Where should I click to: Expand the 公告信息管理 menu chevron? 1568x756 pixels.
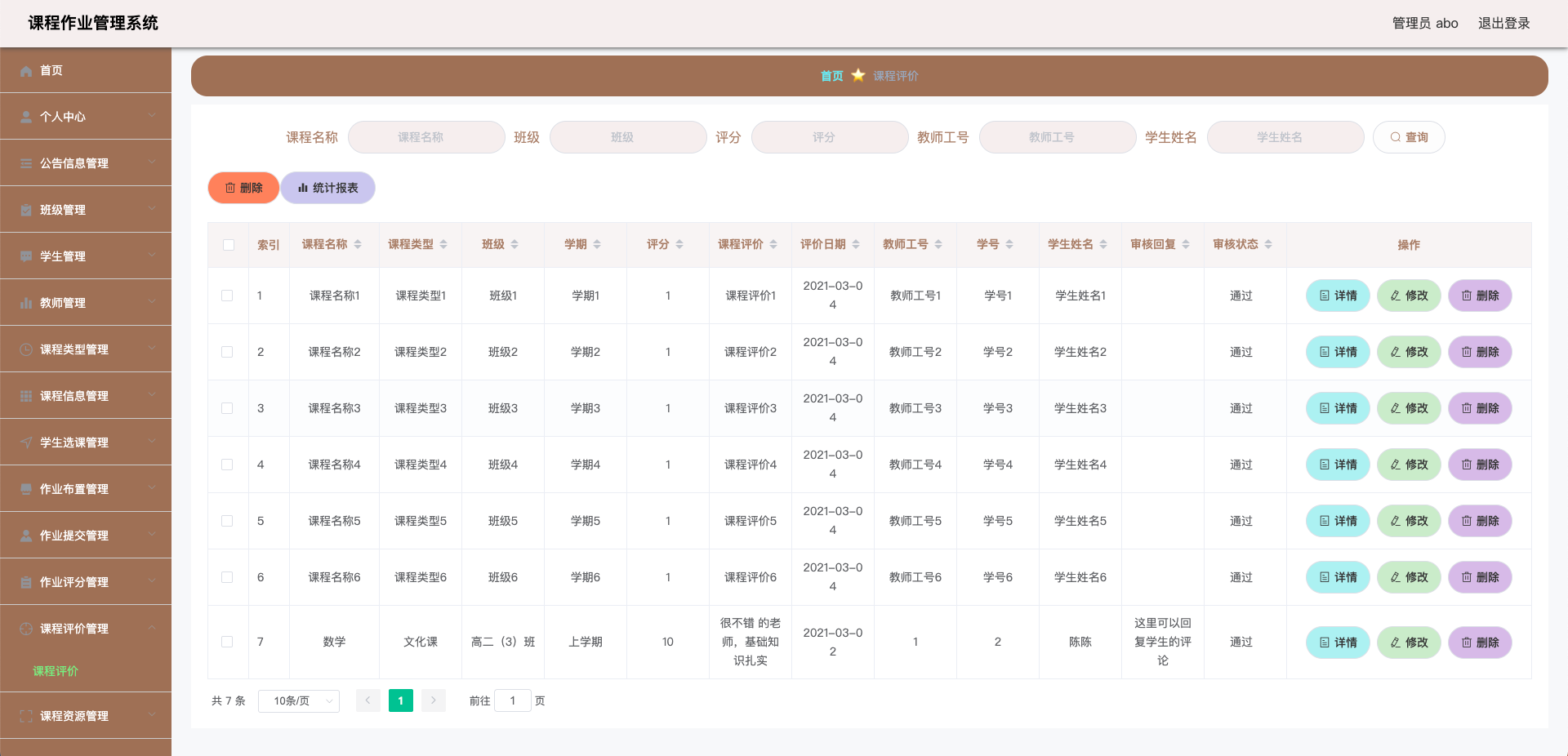click(x=152, y=162)
